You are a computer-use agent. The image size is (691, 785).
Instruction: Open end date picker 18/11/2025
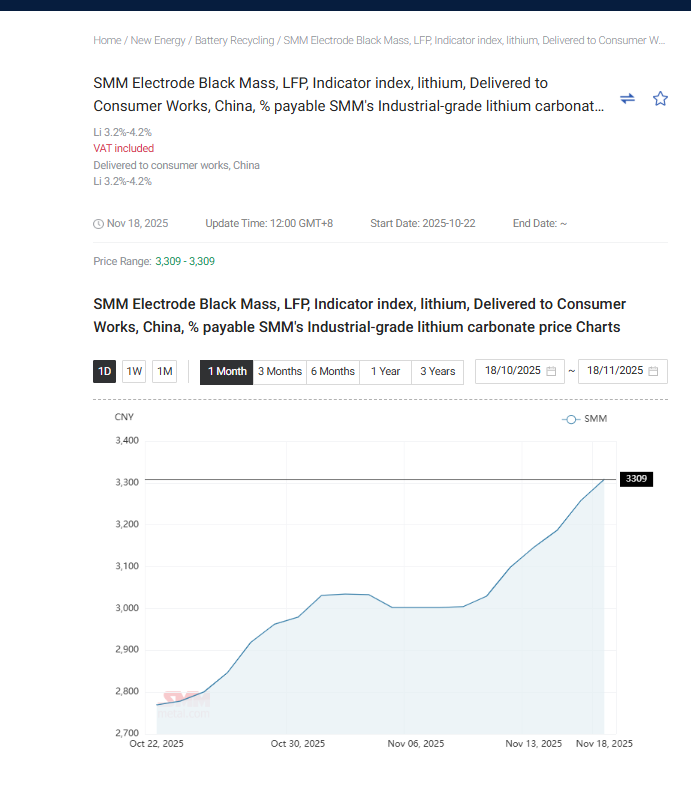[614, 371]
